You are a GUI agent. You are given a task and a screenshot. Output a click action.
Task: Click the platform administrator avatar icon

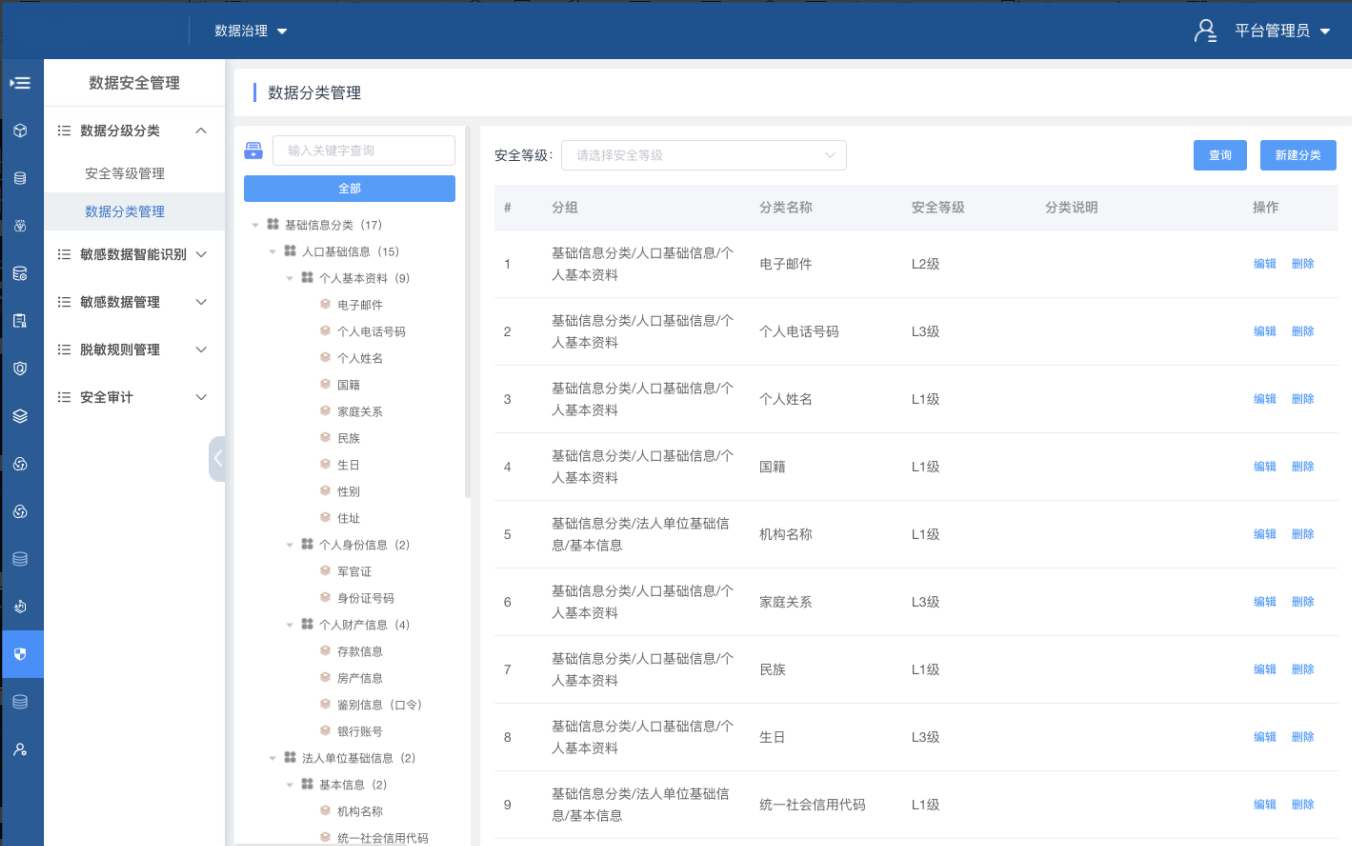click(x=1205, y=30)
